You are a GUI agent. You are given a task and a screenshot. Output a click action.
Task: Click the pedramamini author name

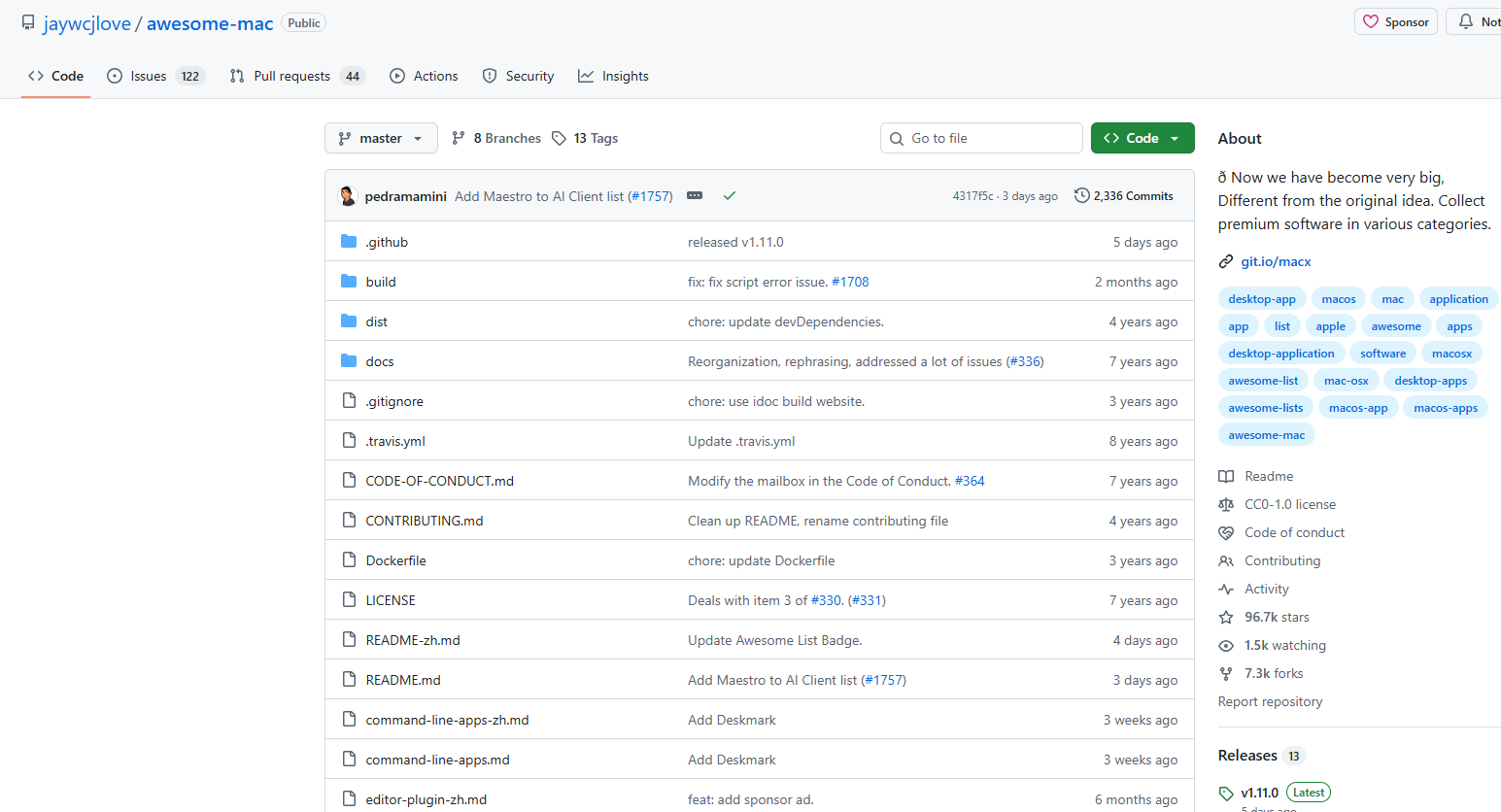point(406,196)
